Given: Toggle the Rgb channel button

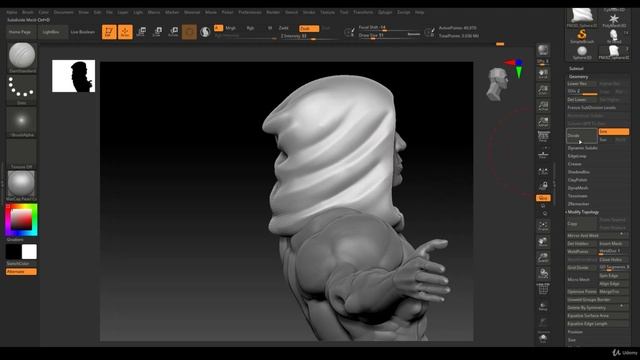Looking at the screenshot, I should point(250,28).
